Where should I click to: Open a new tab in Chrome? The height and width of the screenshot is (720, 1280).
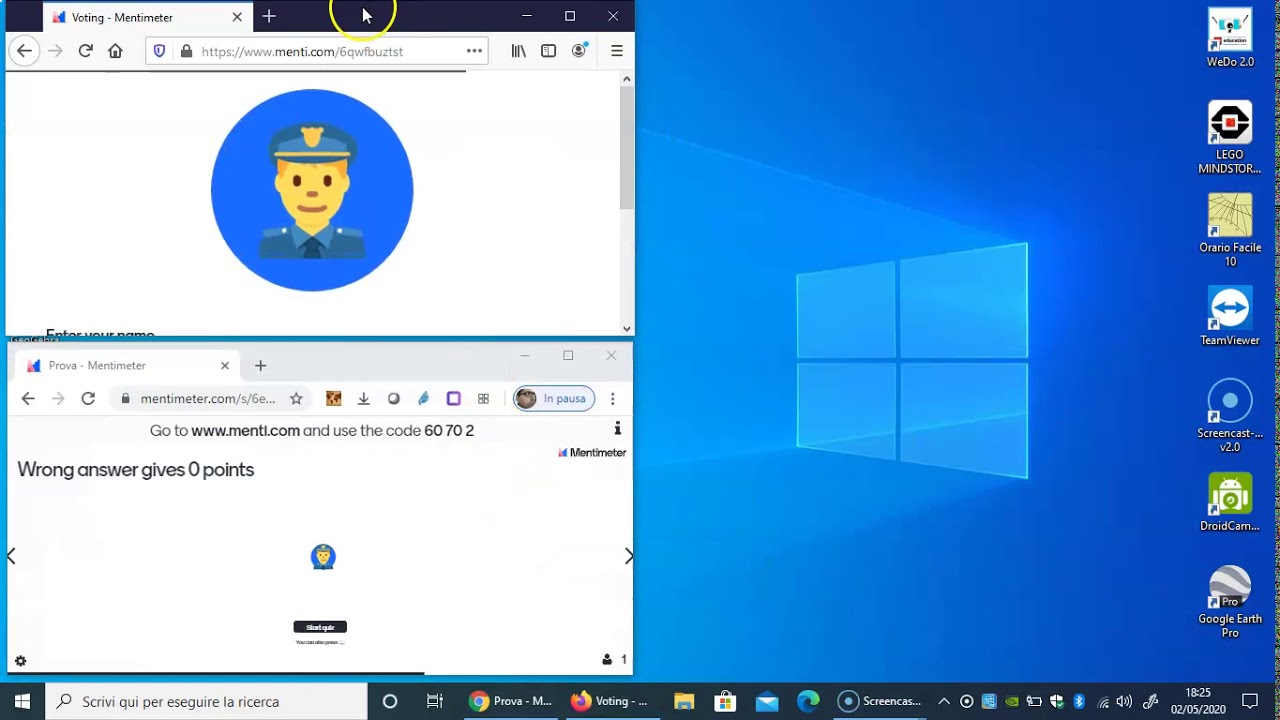pyautogui.click(x=260, y=366)
